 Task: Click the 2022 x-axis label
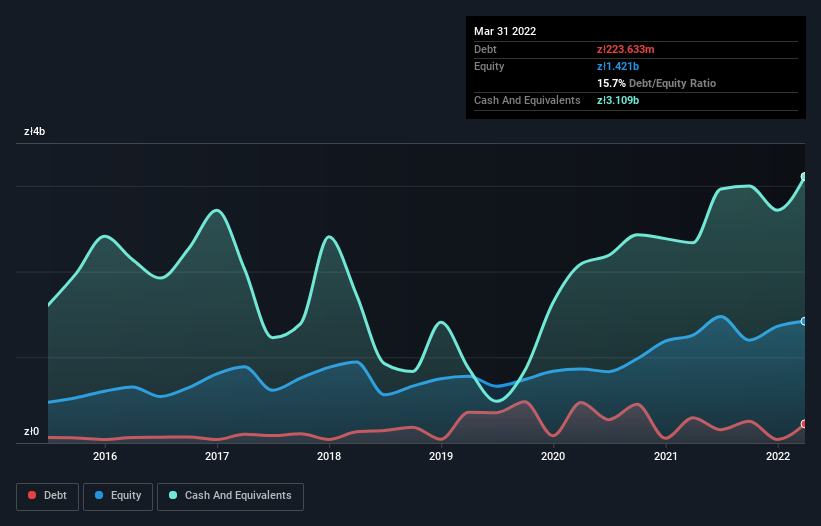[778, 456]
